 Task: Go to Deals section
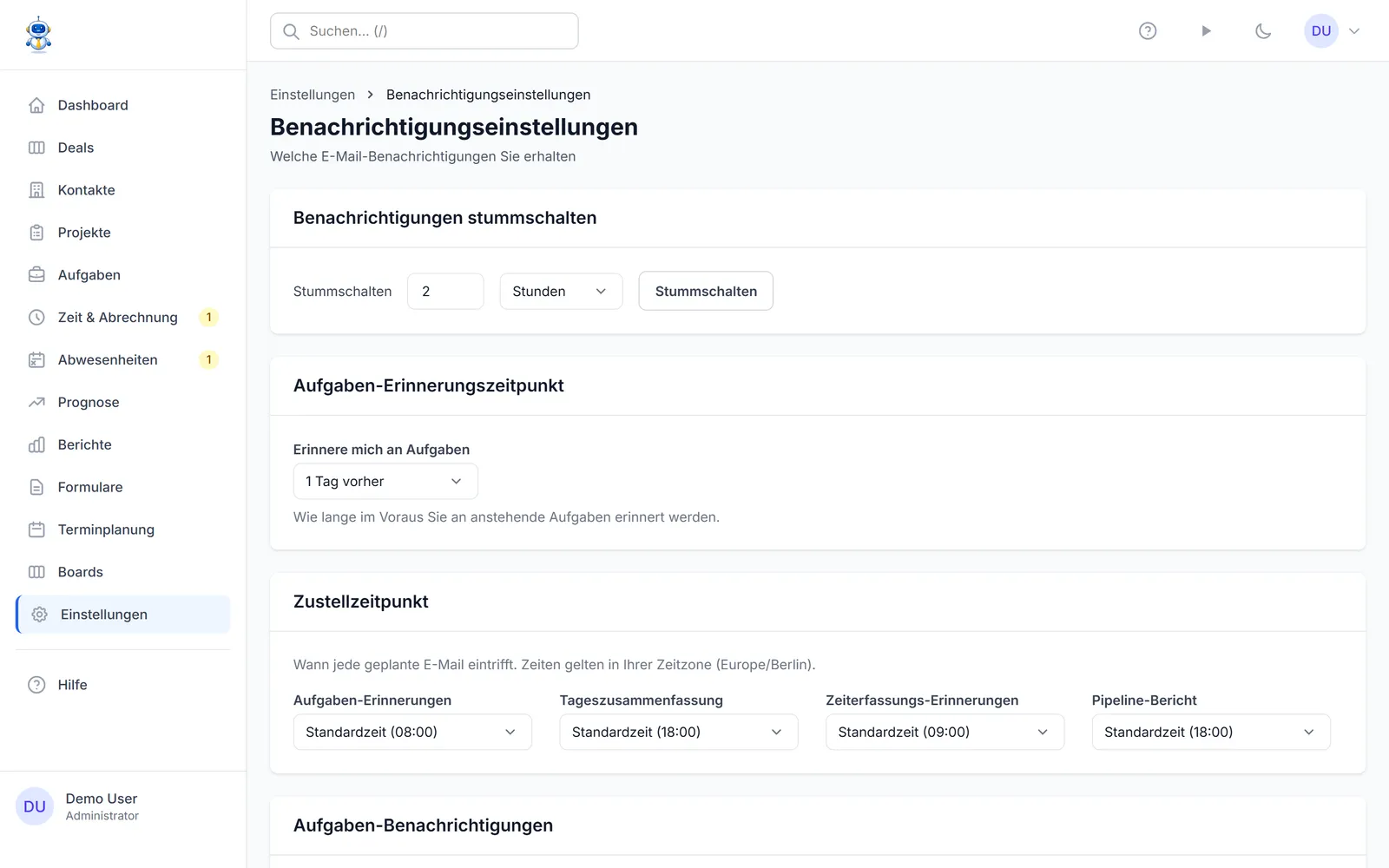point(123,148)
